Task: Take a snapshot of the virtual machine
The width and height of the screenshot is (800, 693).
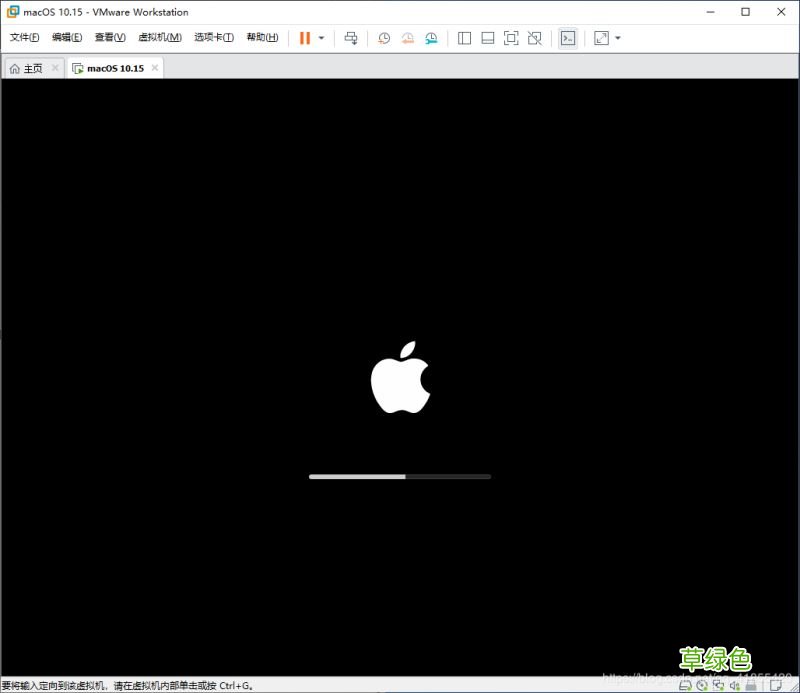Action: tap(384, 38)
